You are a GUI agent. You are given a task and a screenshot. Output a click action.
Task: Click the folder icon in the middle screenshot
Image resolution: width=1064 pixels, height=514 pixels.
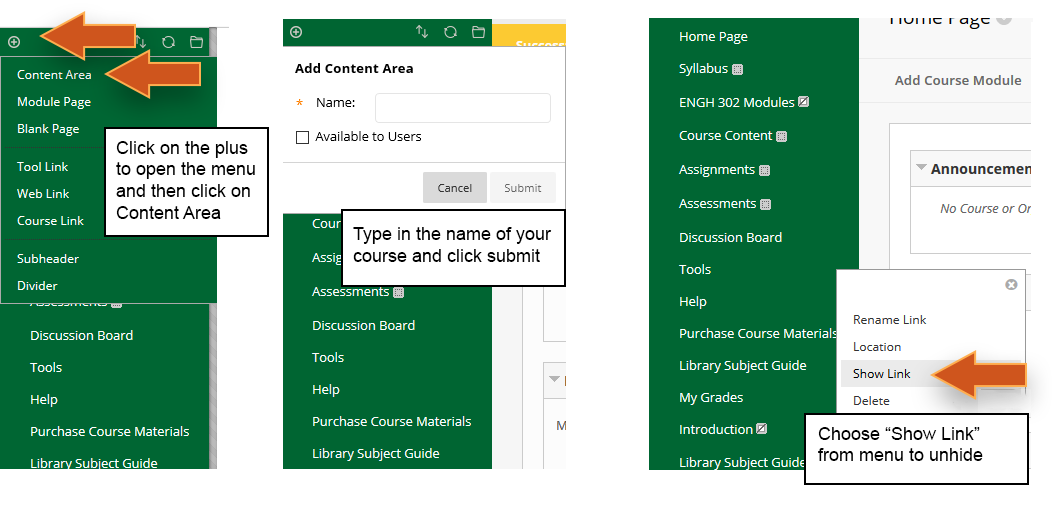(478, 32)
